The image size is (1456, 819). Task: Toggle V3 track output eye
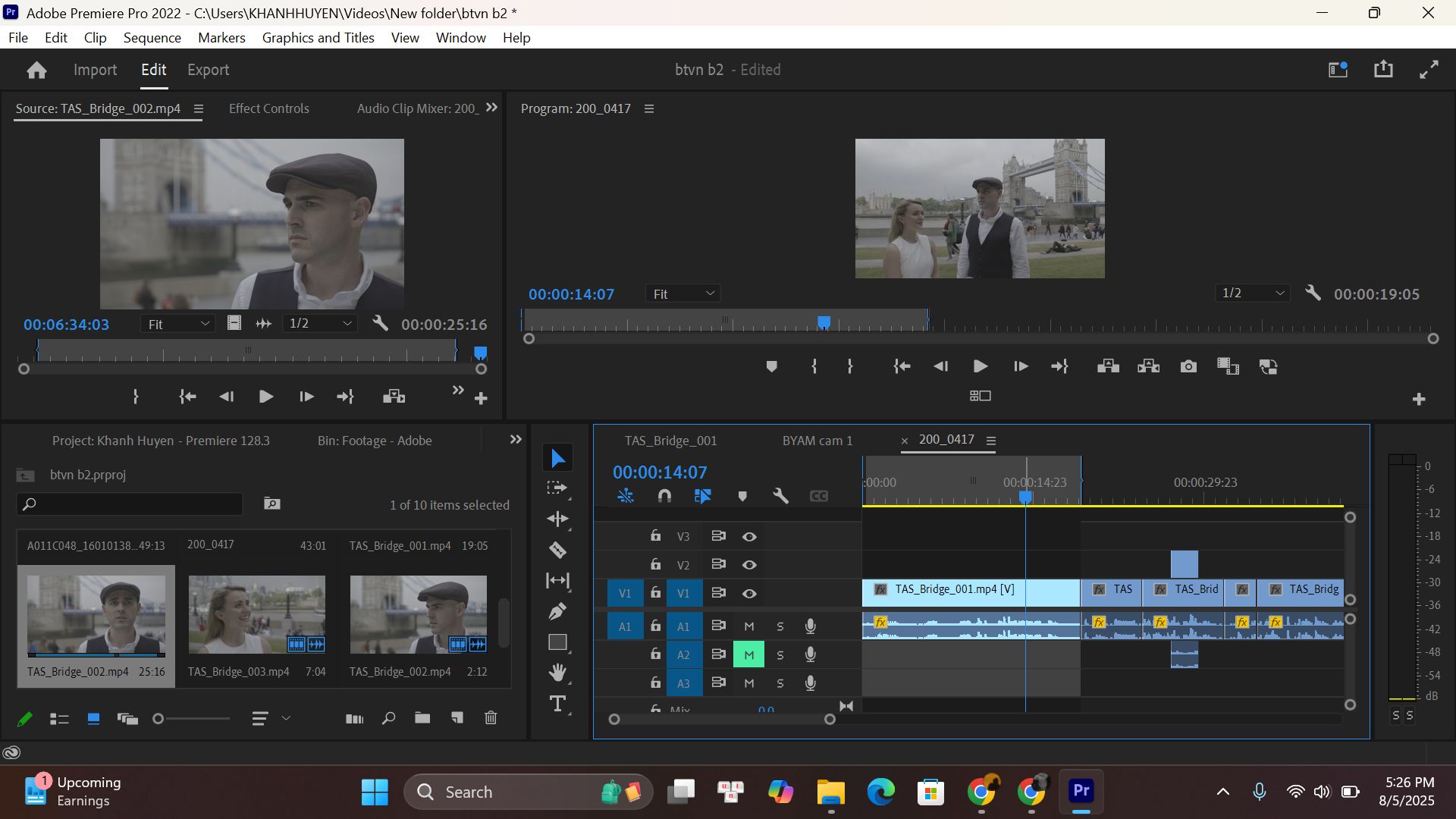749,537
